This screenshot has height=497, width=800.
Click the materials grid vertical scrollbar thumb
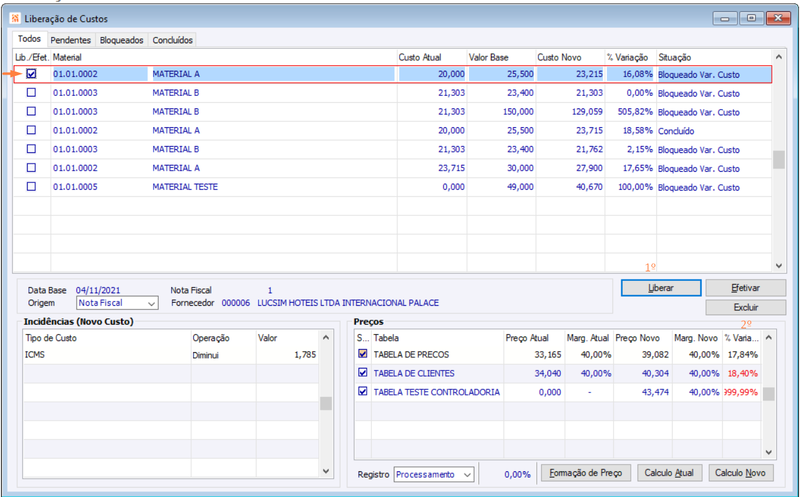[x=779, y=159]
